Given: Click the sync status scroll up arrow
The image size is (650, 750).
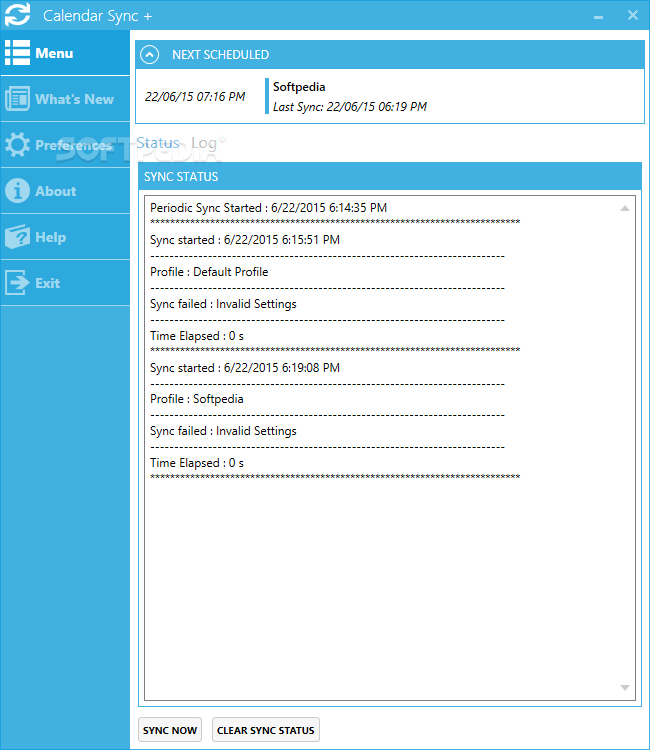Looking at the screenshot, I should point(625,208).
